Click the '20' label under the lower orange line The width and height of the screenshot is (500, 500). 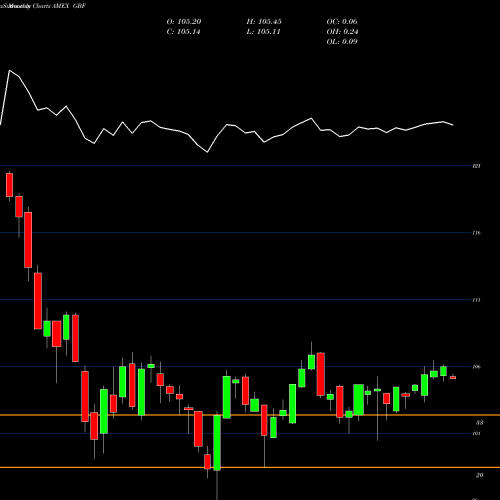[x=479, y=475]
